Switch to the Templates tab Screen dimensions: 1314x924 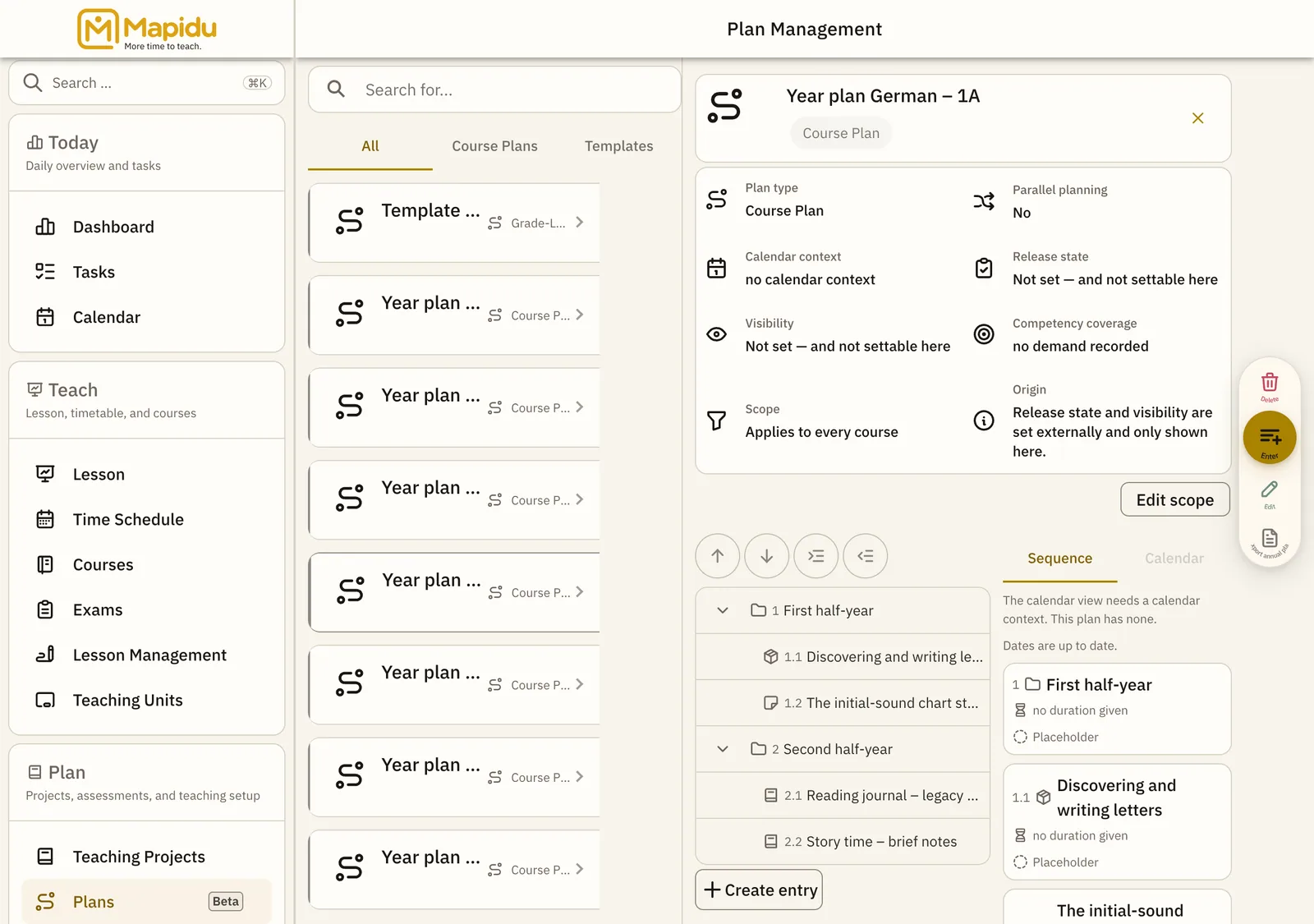pos(619,146)
